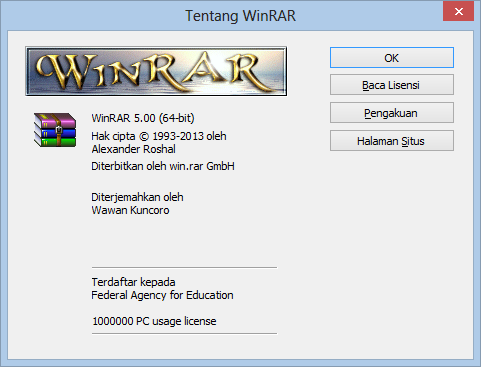Click the Diterjemahkan oleh label
The image size is (481, 367).
[137, 197]
